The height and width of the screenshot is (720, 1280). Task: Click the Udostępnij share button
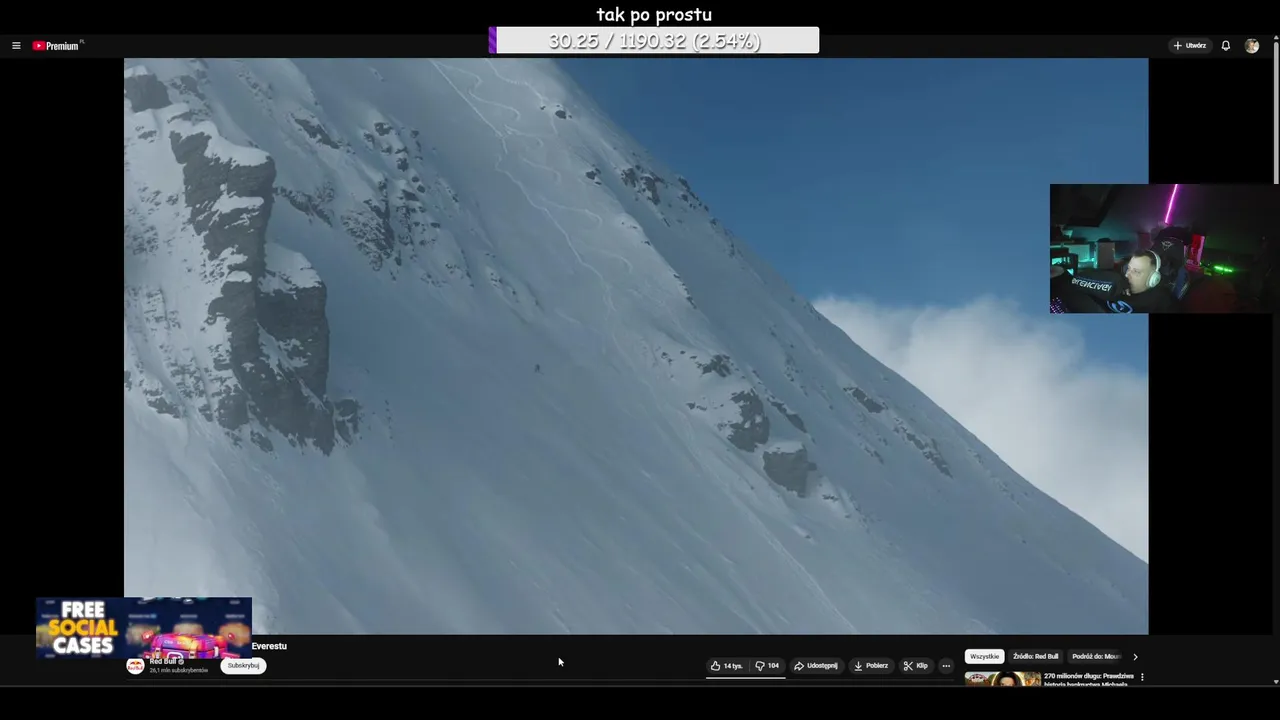tap(816, 666)
